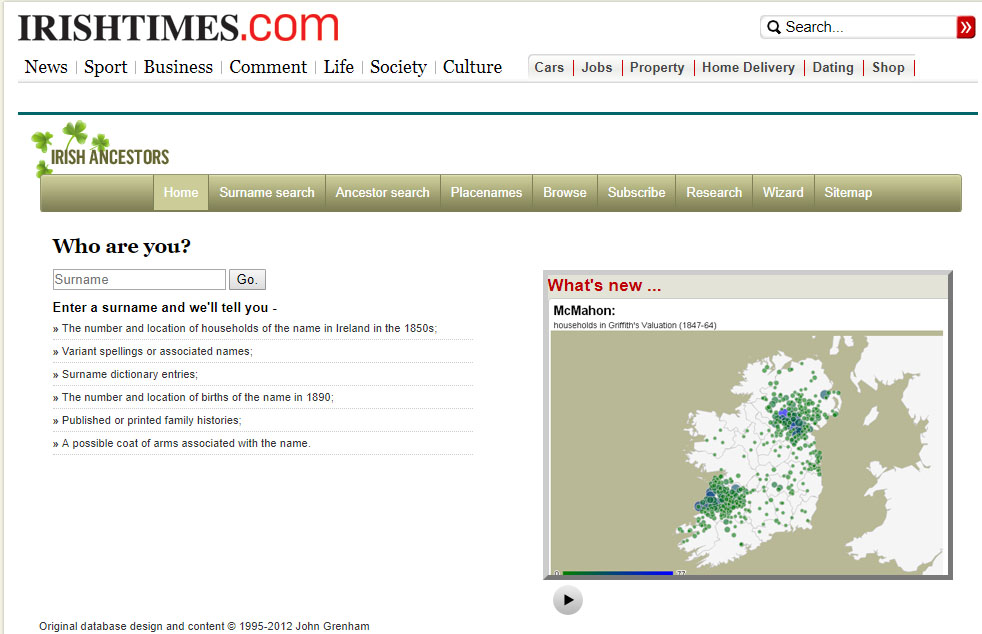Click the Irish Ancestors shamrock logo
Screen dimensions: 982x634
click(x=100, y=149)
